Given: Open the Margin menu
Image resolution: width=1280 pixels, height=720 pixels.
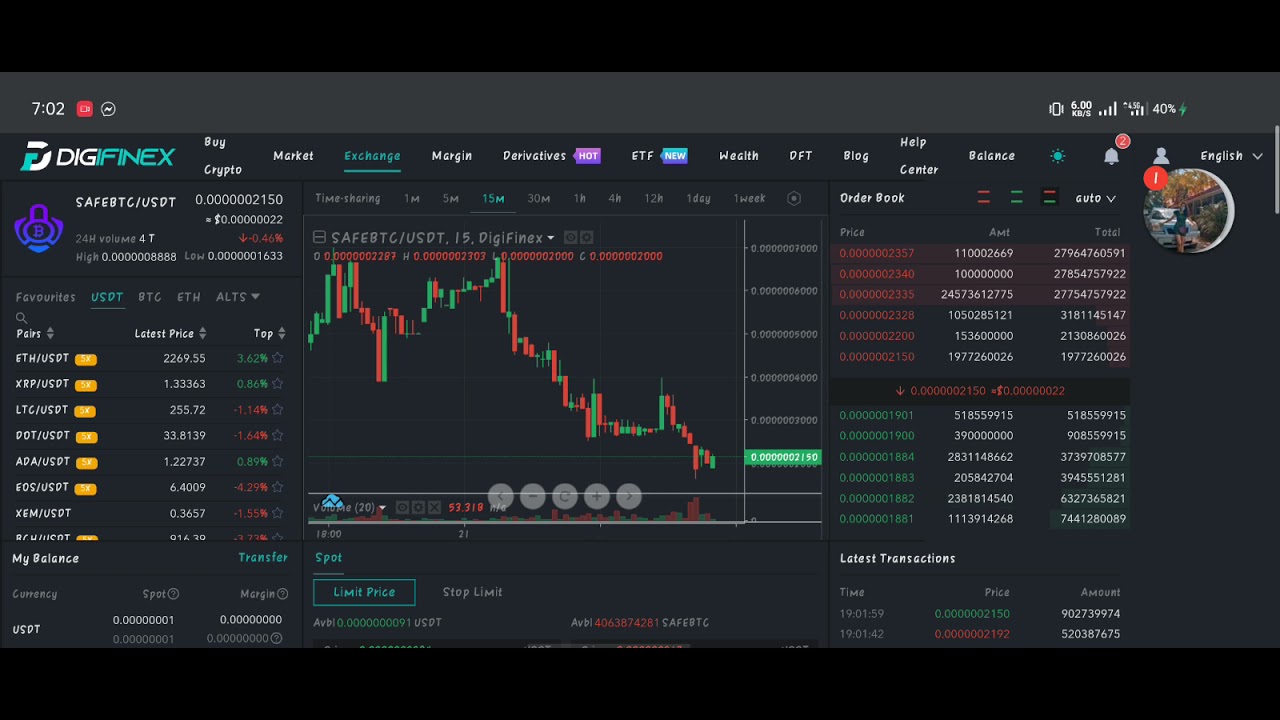Looking at the screenshot, I should [x=452, y=156].
